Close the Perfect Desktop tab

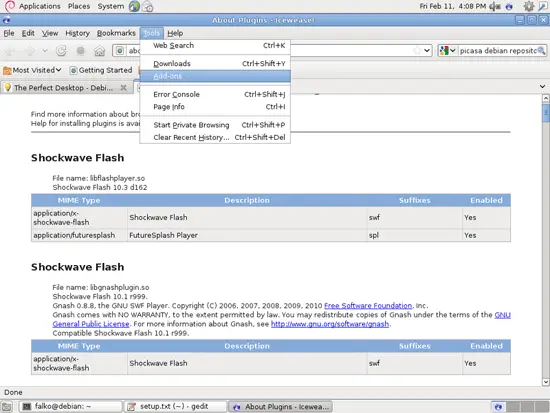(123, 88)
